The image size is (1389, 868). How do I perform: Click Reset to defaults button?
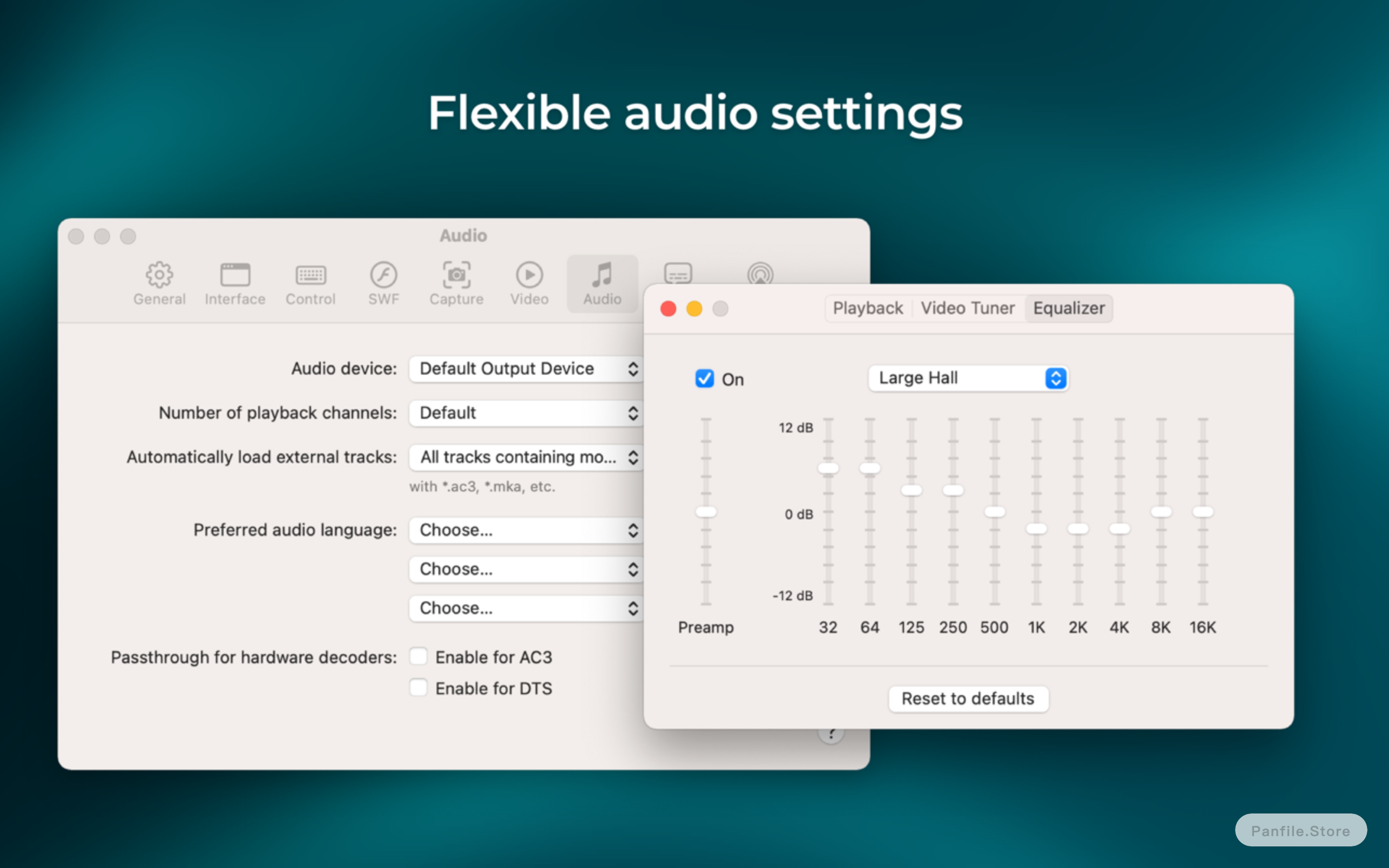click(x=968, y=699)
